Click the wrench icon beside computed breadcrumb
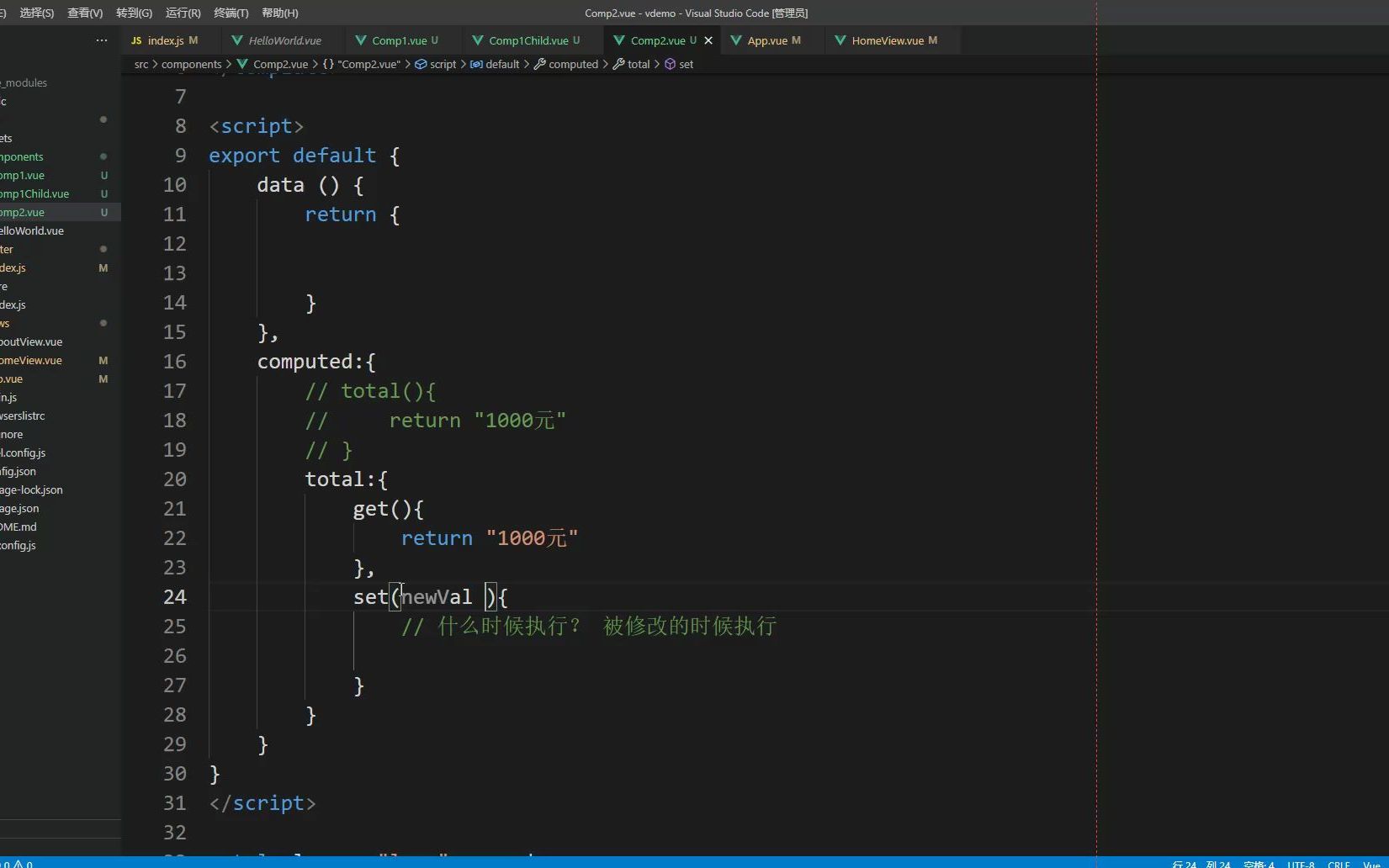 tap(540, 64)
